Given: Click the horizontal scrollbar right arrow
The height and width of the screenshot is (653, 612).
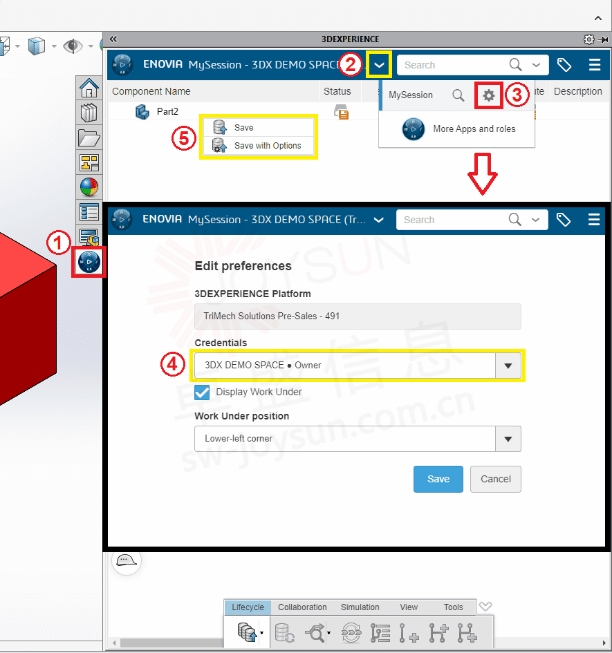Looking at the screenshot, I should [604, 643].
